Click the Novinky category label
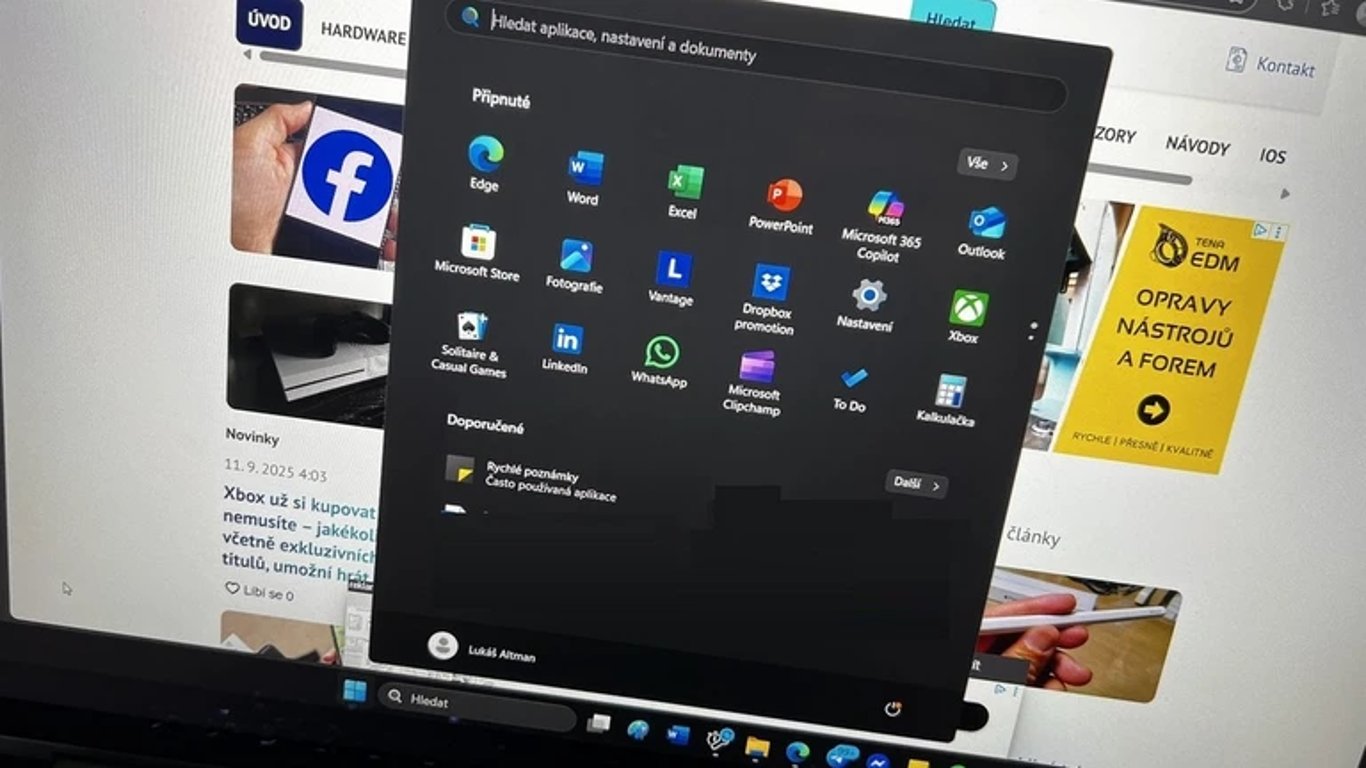Viewport: 1366px width, 768px height. 252,437
